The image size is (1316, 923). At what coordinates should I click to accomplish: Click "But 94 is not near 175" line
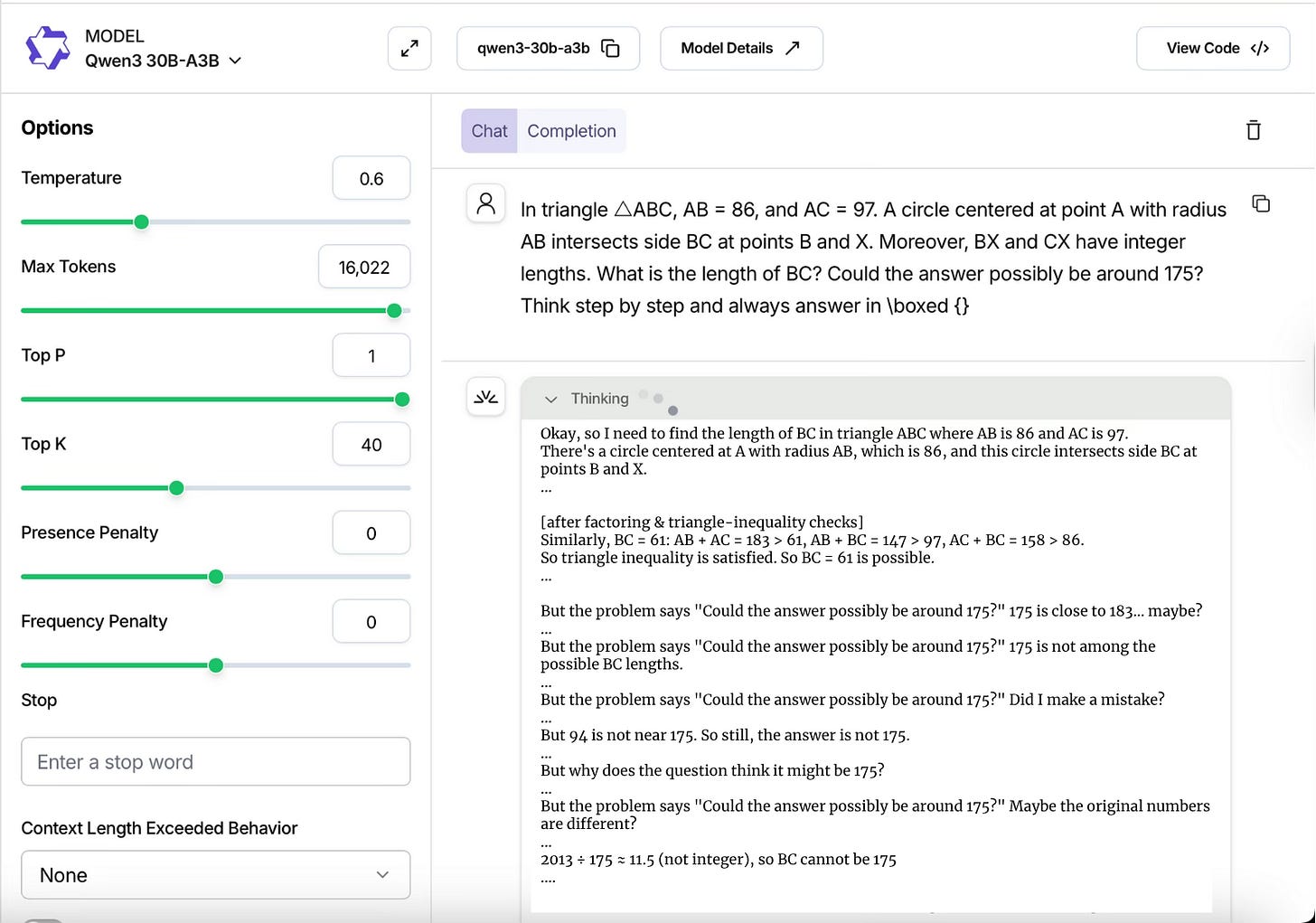tap(725, 735)
